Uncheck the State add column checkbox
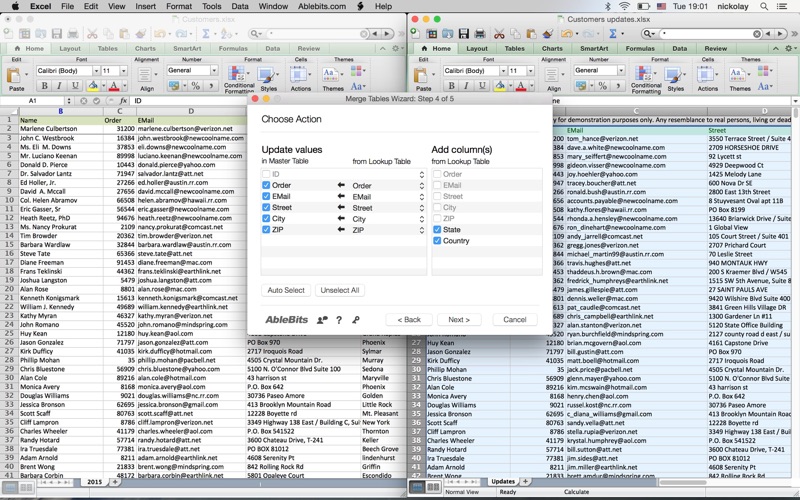This screenshot has height=500, width=800. click(x=437, y=230)
